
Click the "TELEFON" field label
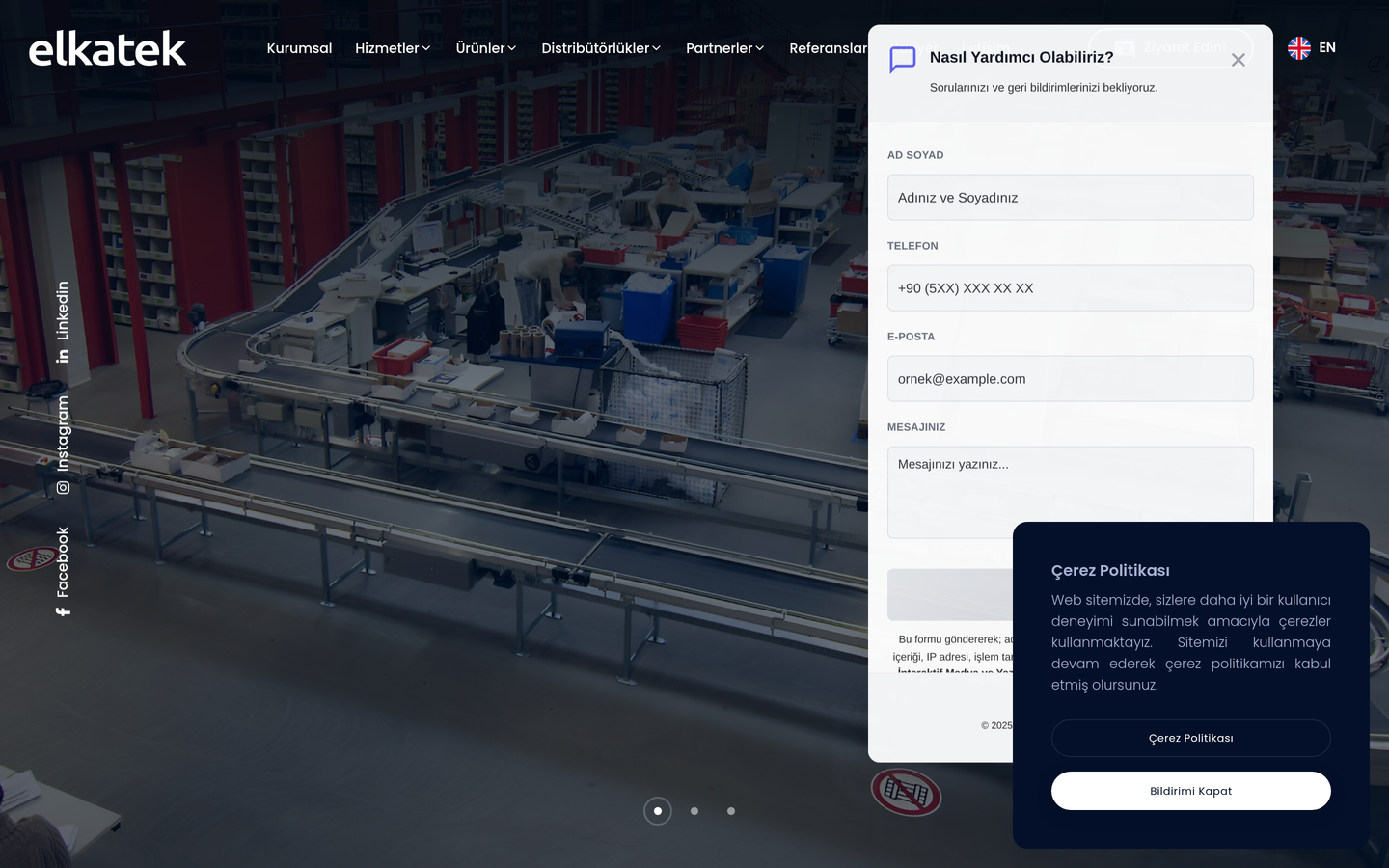pyautogui.click(x=912, y=246)
